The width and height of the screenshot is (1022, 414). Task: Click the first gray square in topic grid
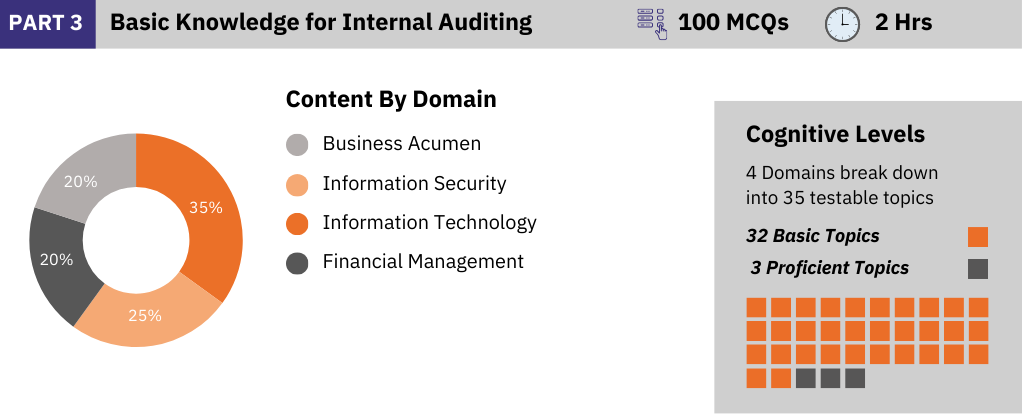(806, 378)
